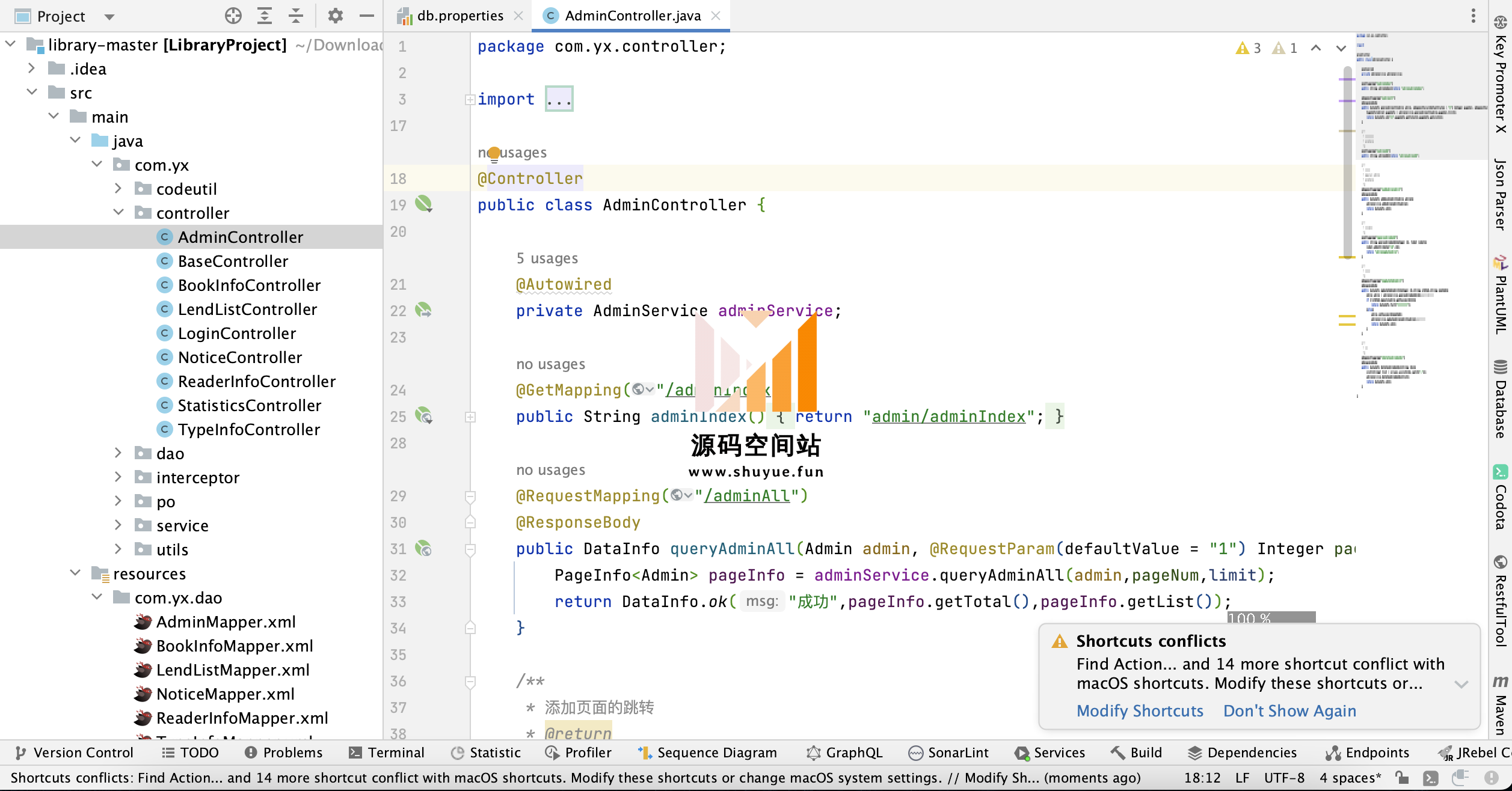The height and width of the screenshot is (791, 1512).
Task: Collapse the main folder
Action: coord(54,117)
